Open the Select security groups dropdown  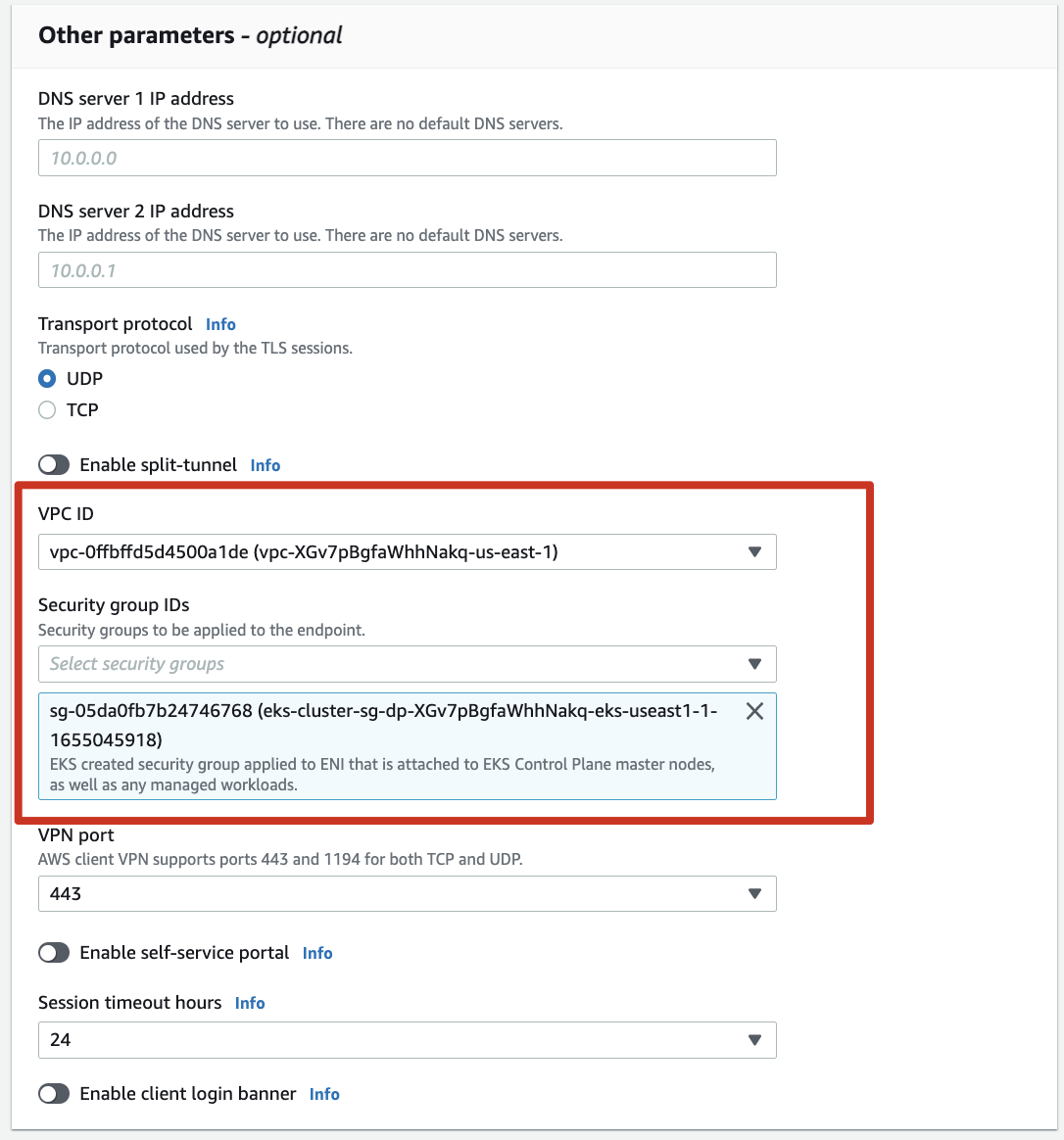coord(408,664)
